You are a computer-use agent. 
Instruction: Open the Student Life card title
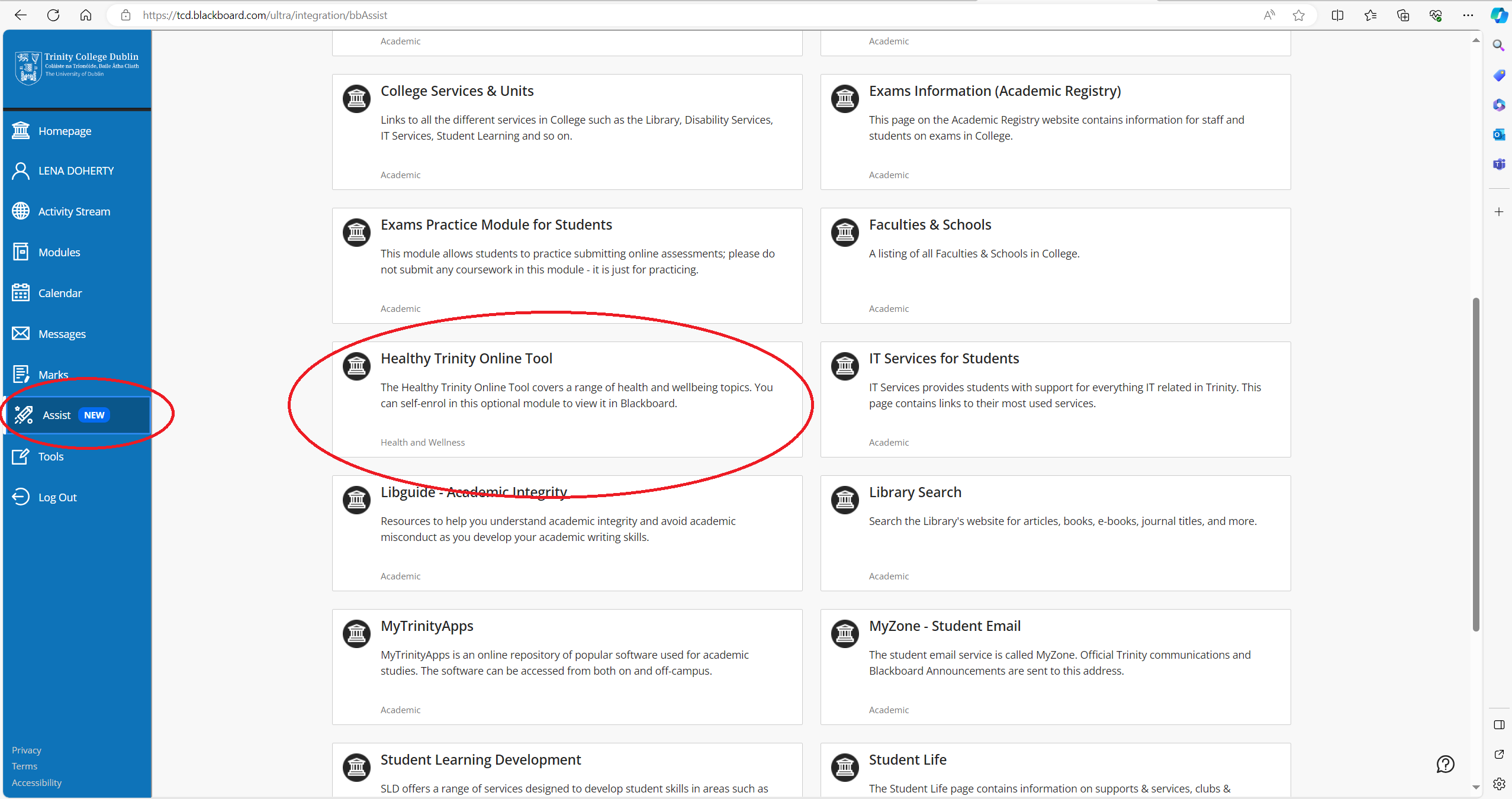point(907,760)
